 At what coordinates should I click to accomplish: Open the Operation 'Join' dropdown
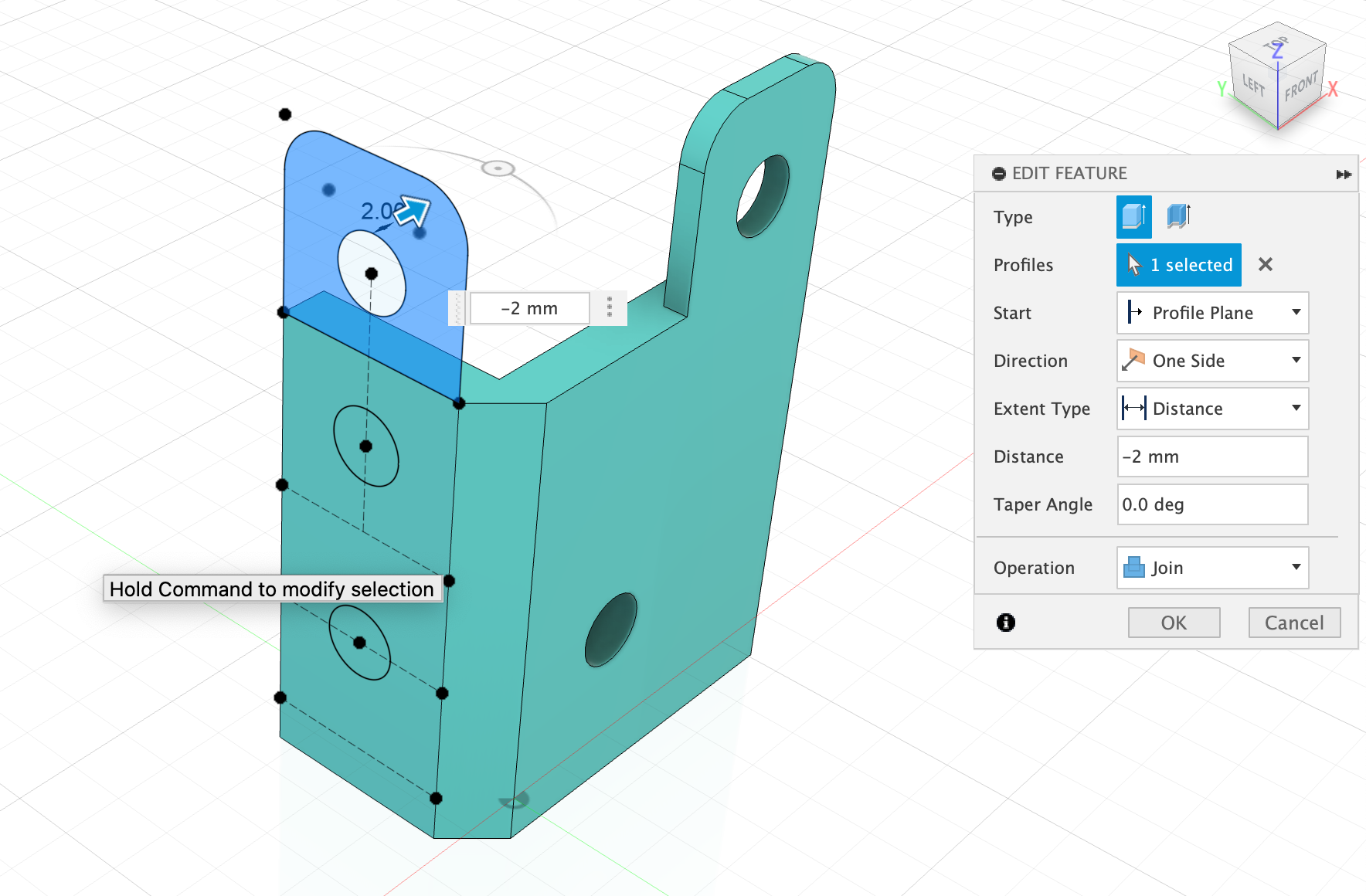(x=1212, y=568)
